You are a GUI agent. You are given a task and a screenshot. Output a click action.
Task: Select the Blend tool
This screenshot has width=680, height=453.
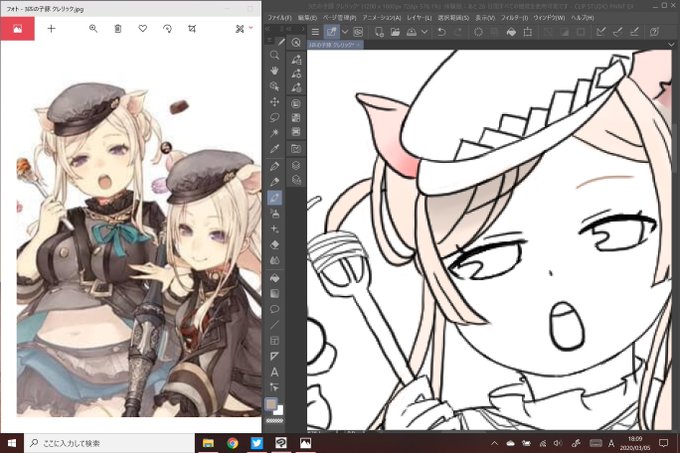[x=274, y=260]
